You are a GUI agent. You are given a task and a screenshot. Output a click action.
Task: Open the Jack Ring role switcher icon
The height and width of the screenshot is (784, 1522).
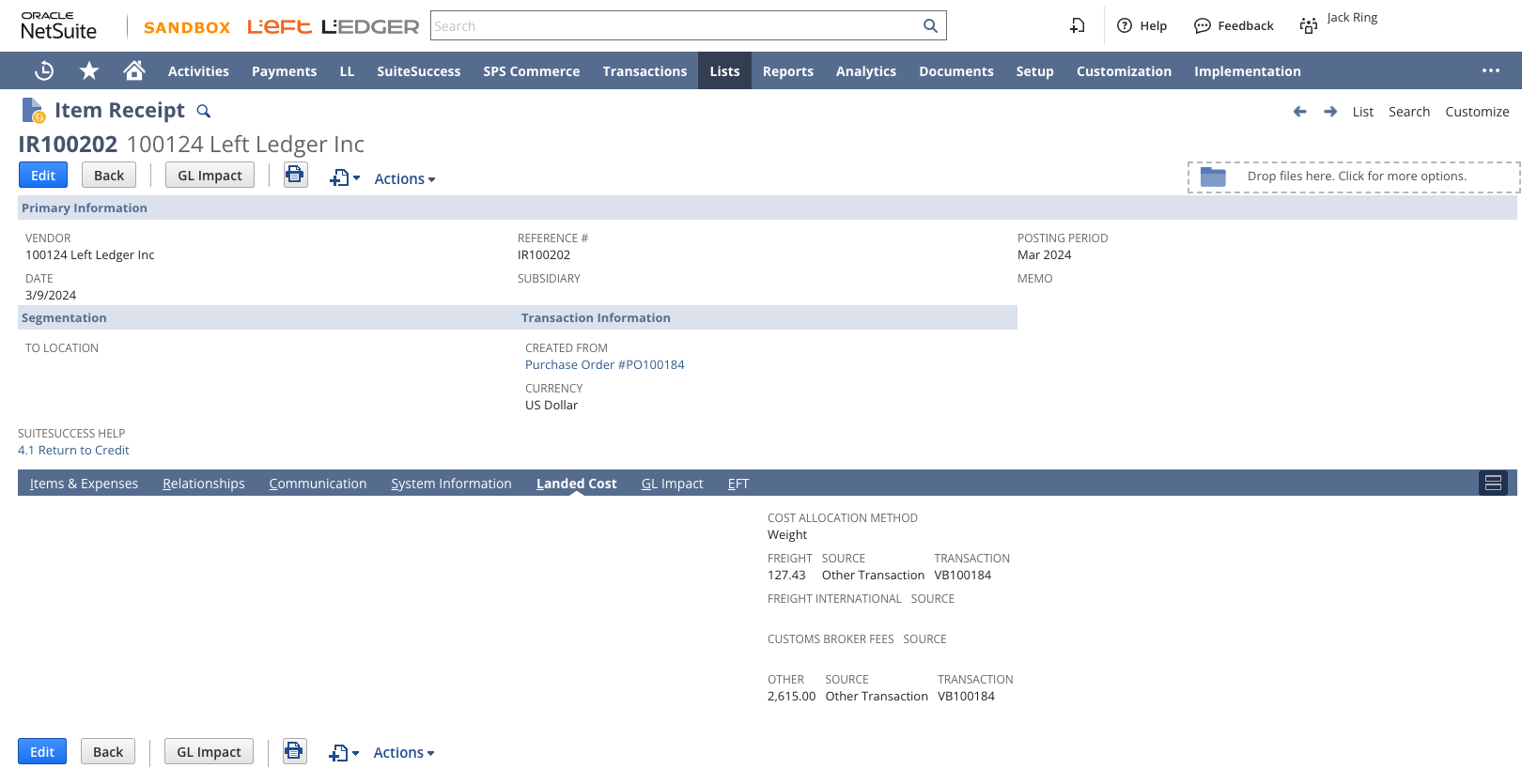[x=1309, y=25]
